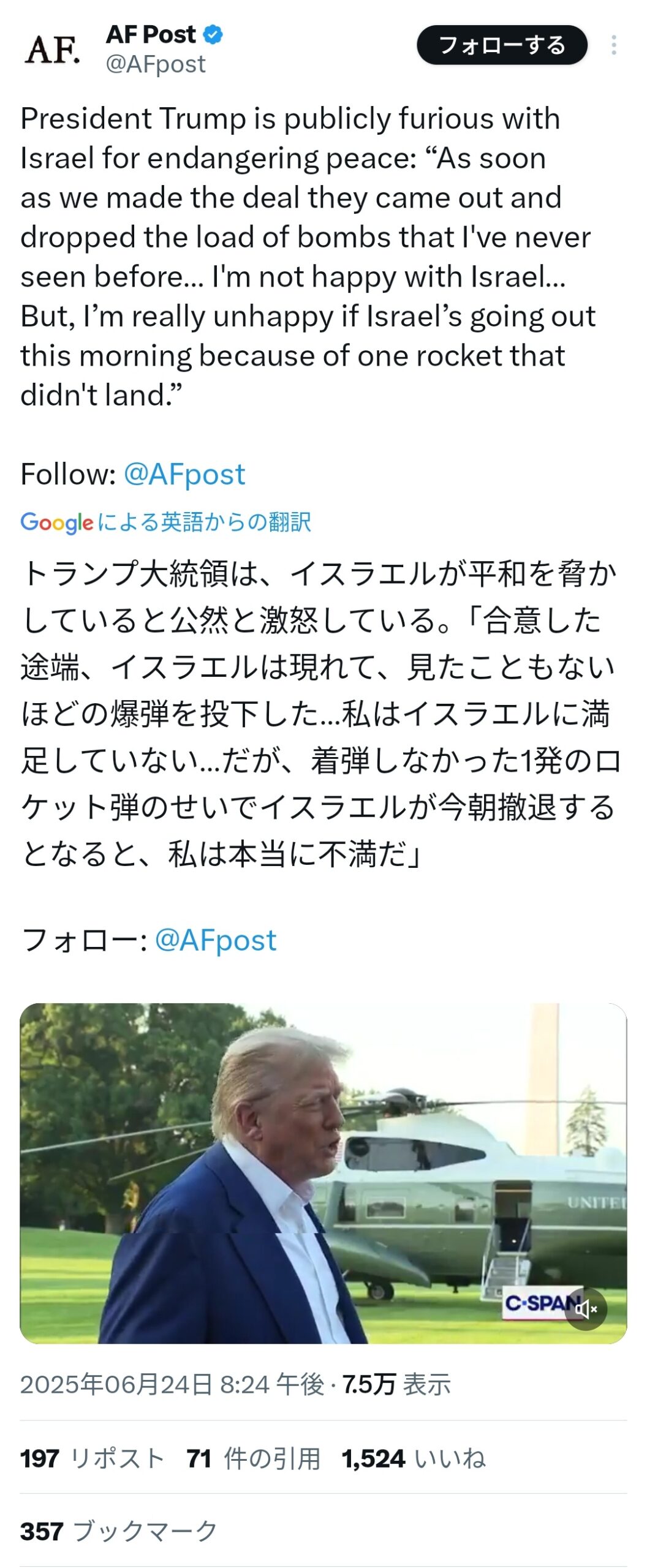Open the AF. profile avatar
647x1568 pixels.
click(53, 49)
